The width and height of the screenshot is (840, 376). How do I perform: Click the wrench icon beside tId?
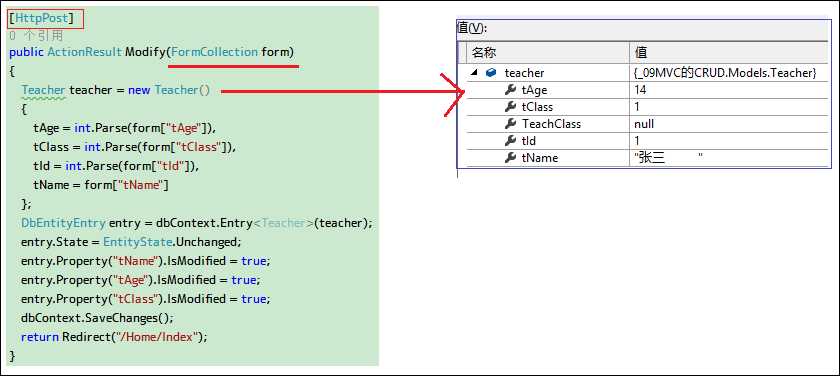(510, 141)
